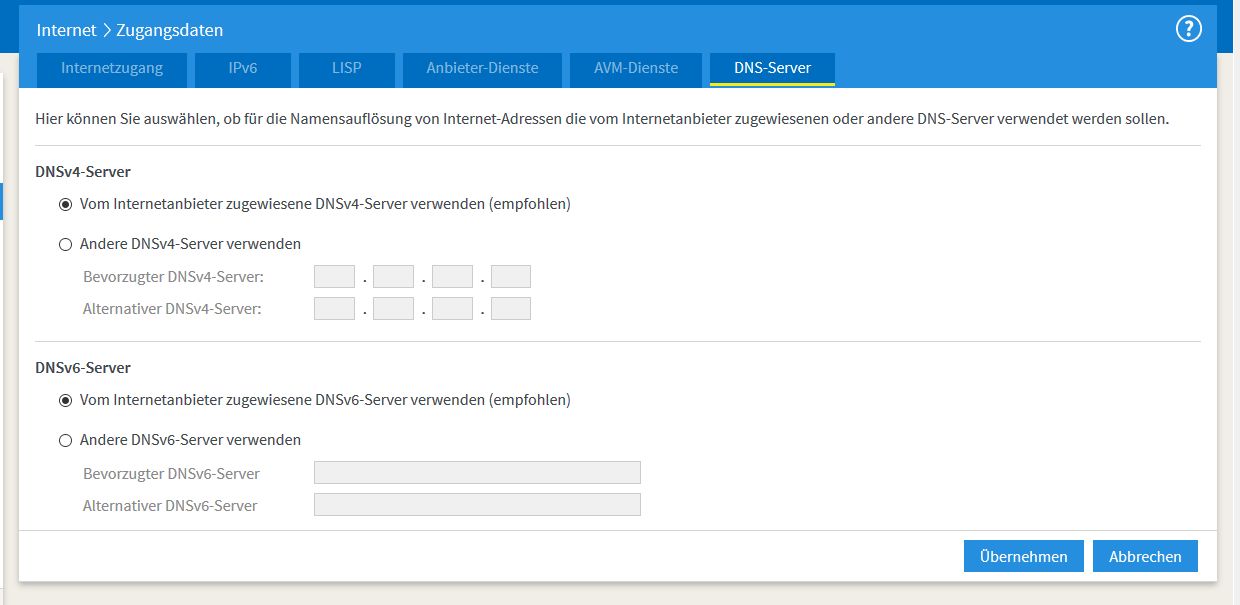Screen dimensions: 1240x605
Task: Open the help question mark icon
Action: click(x=1187, y=29)
